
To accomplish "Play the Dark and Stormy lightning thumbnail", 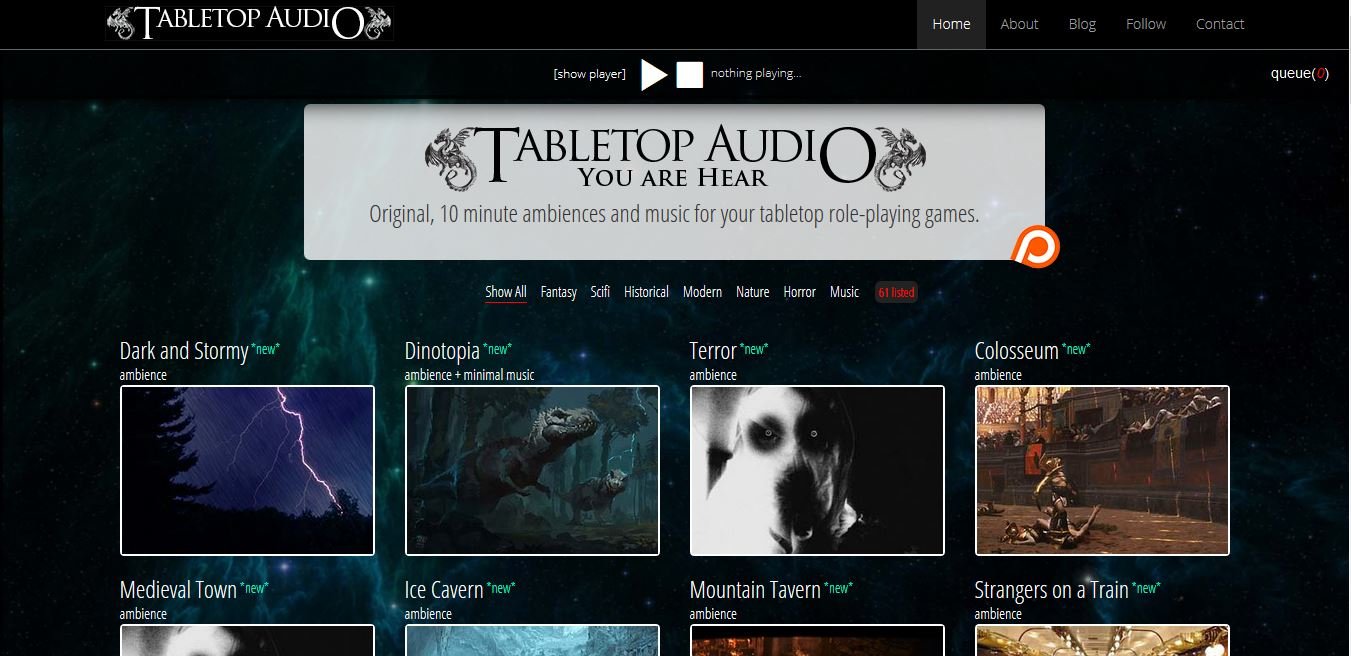I will tap(247, 470).
